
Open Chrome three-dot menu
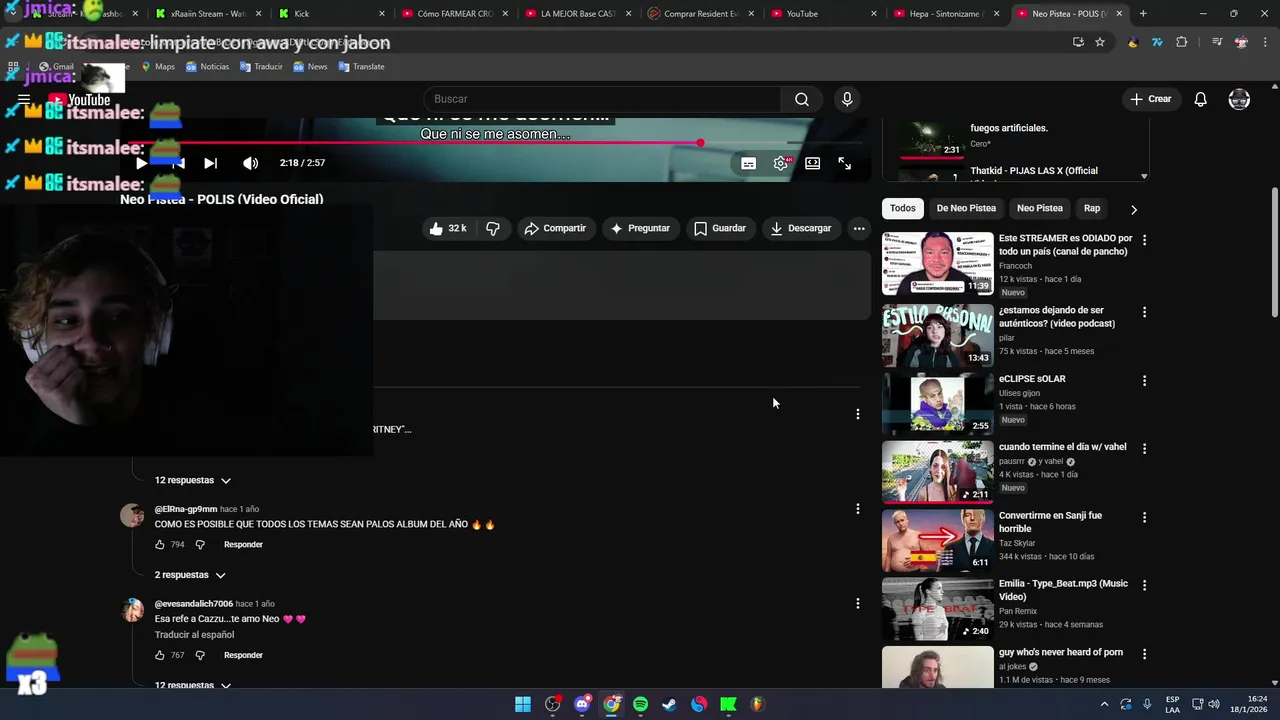pos(1265,42)
